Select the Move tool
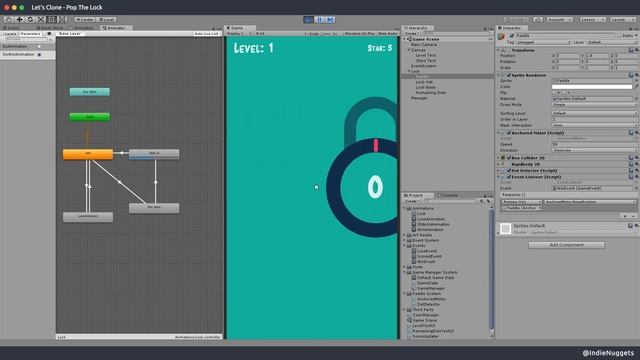Viewport: 640px width, 360px height. (x=19, y=19)
